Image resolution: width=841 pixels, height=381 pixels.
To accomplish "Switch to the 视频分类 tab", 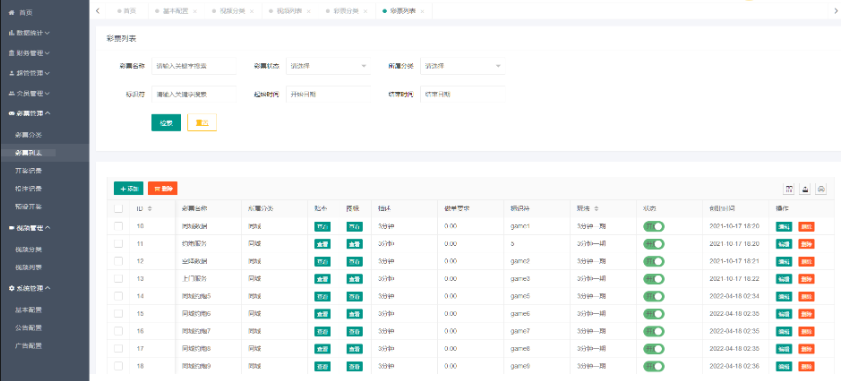I will pyautogui.click(x=232, y=11).
